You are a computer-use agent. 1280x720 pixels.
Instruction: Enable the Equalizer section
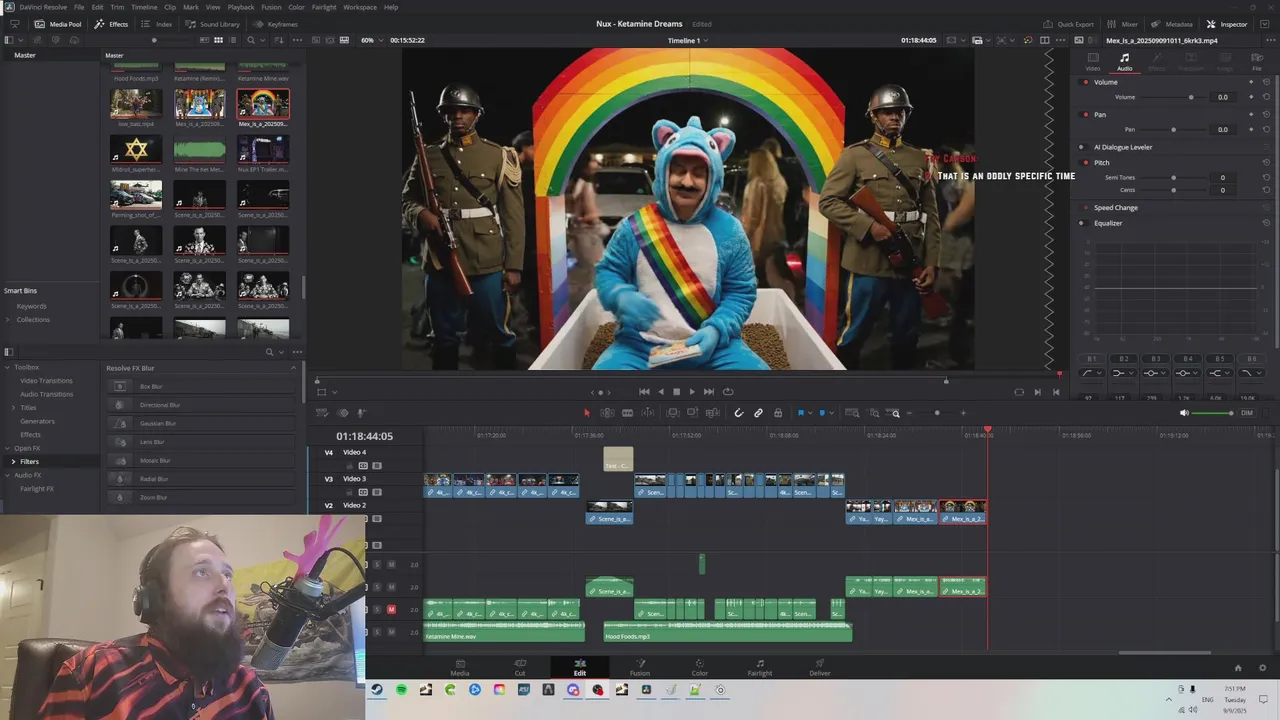coord(1082,223)
